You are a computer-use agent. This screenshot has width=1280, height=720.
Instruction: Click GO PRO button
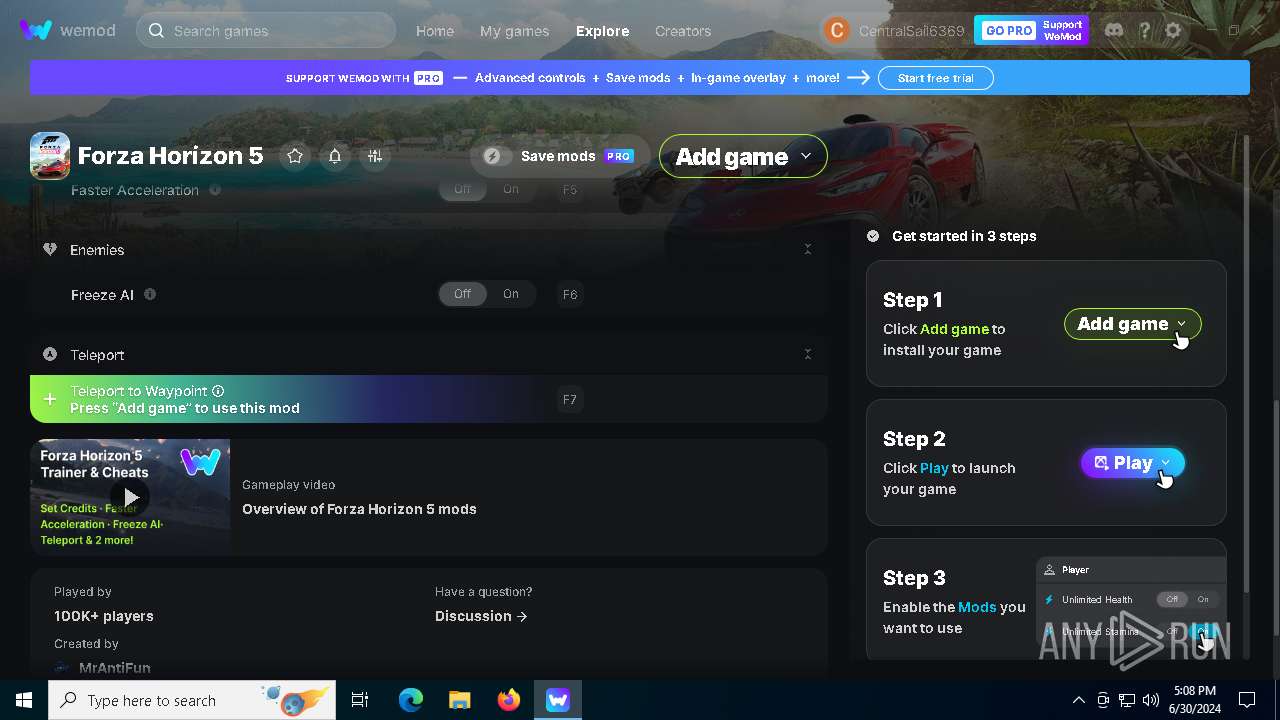point(1007,30)
